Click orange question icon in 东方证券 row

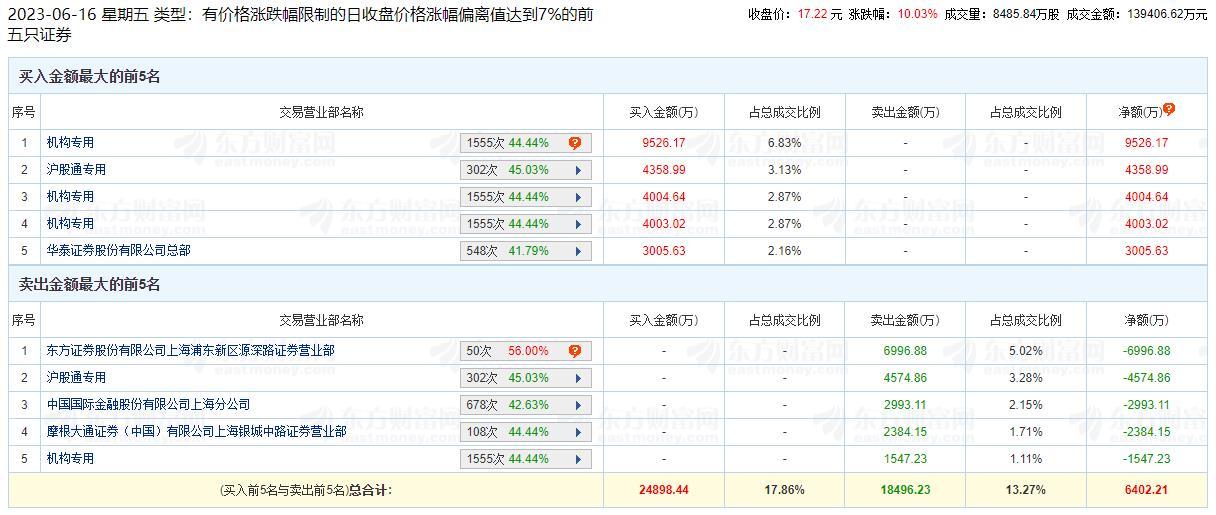pyautogui.click(x=575, y=351)
